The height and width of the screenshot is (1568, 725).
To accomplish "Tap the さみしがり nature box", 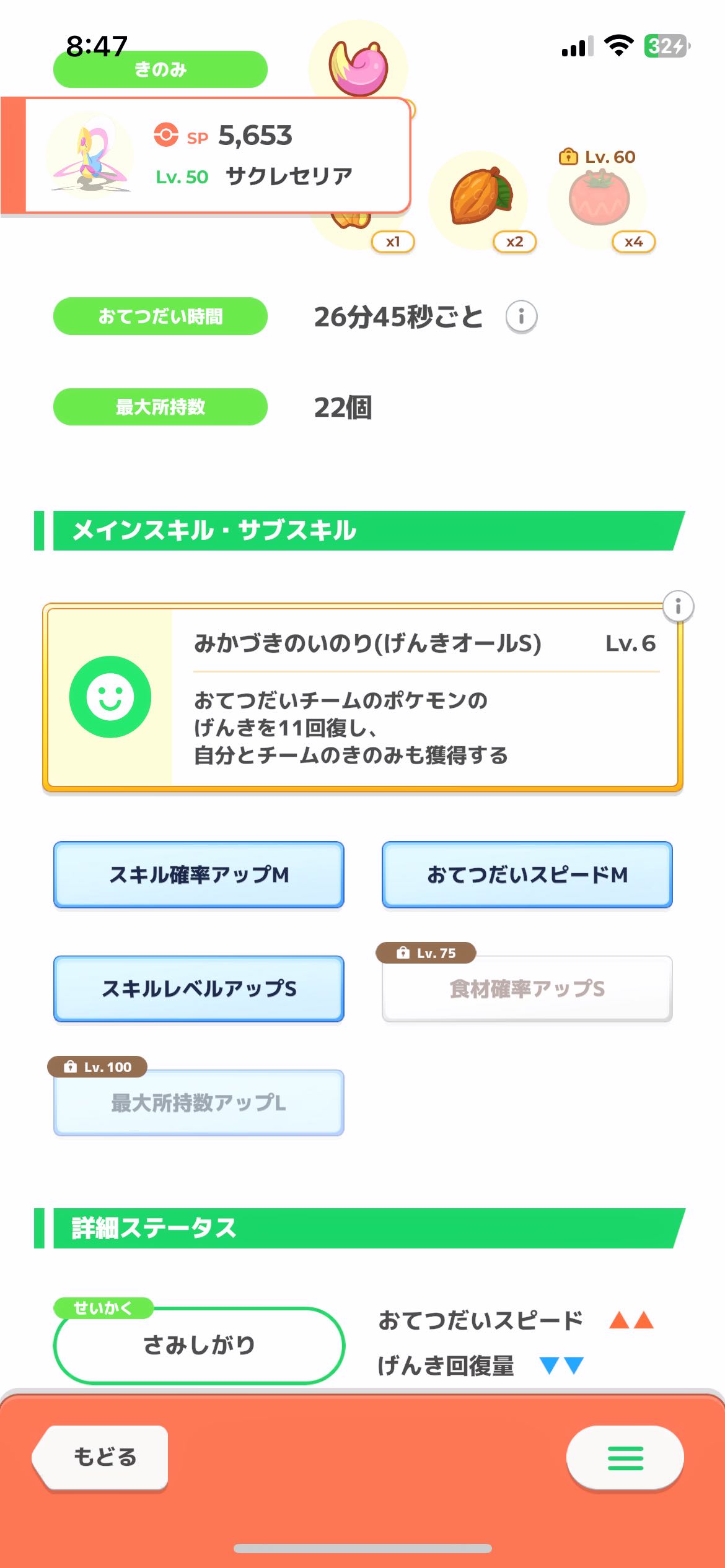I will click(199, 1345).
